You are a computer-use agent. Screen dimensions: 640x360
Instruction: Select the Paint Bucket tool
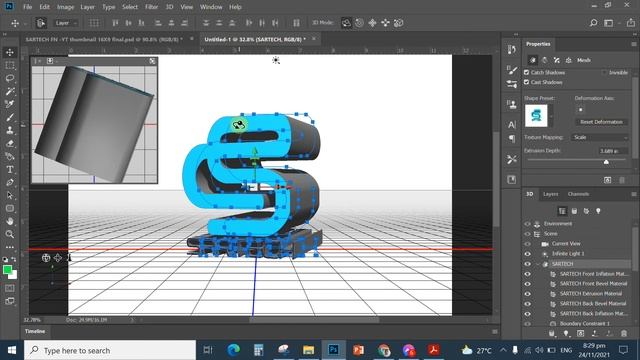pyautogui.click(x=10, y=156)
